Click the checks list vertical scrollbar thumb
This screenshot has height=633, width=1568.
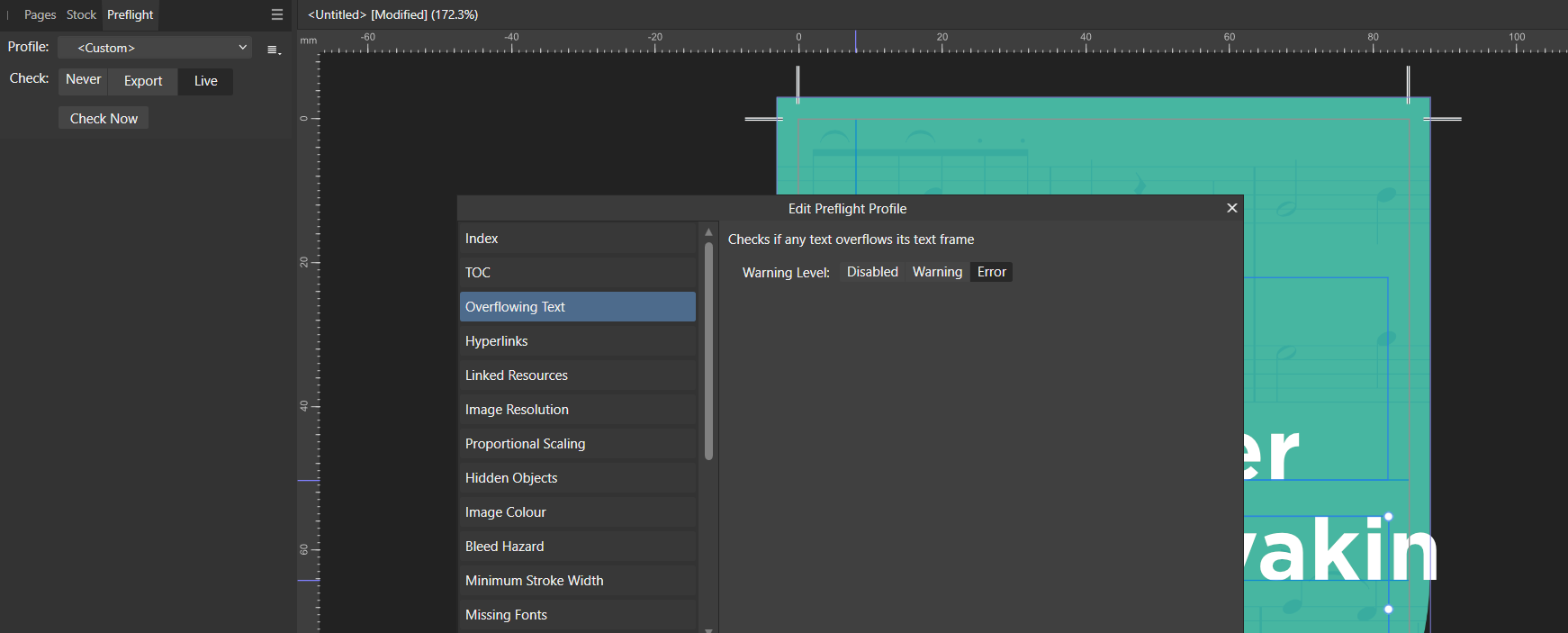708,351
